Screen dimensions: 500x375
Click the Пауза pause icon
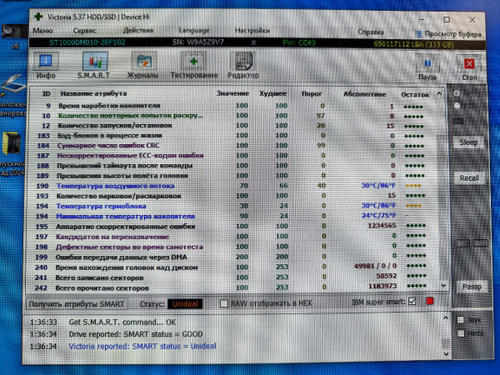pos(427,68)
